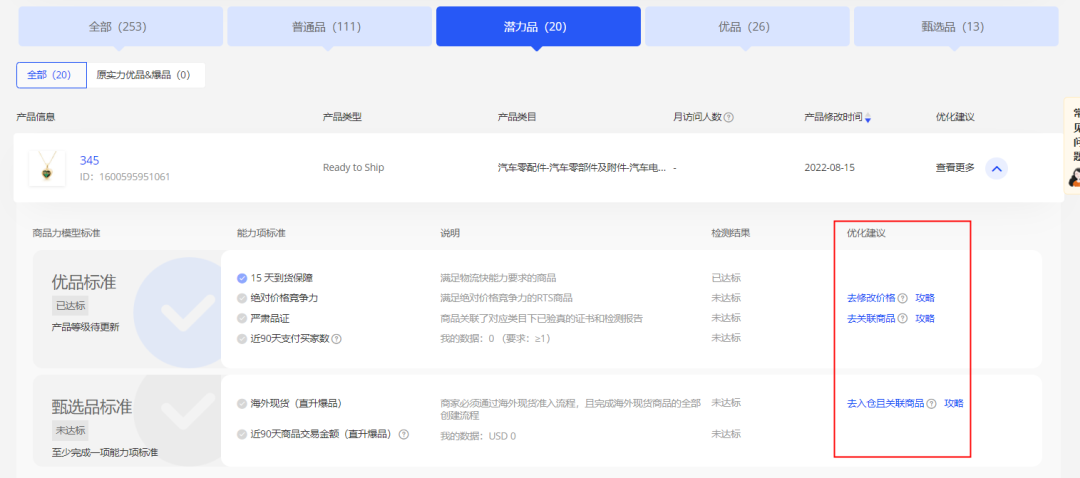Click the 能力项标准 column header
The width and height of the screenshot is (1080, 478).
point(261,233)
